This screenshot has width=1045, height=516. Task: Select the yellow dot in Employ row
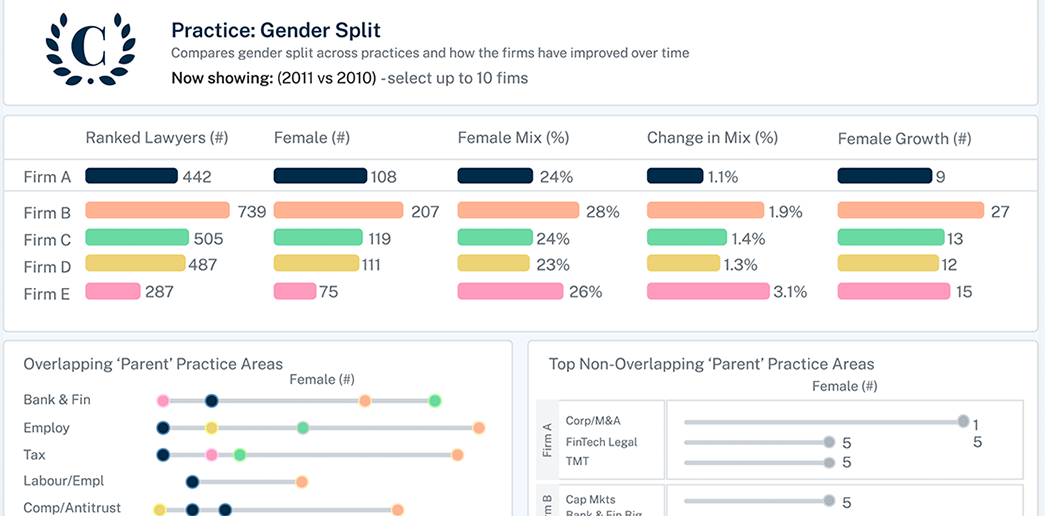point(211,428)
